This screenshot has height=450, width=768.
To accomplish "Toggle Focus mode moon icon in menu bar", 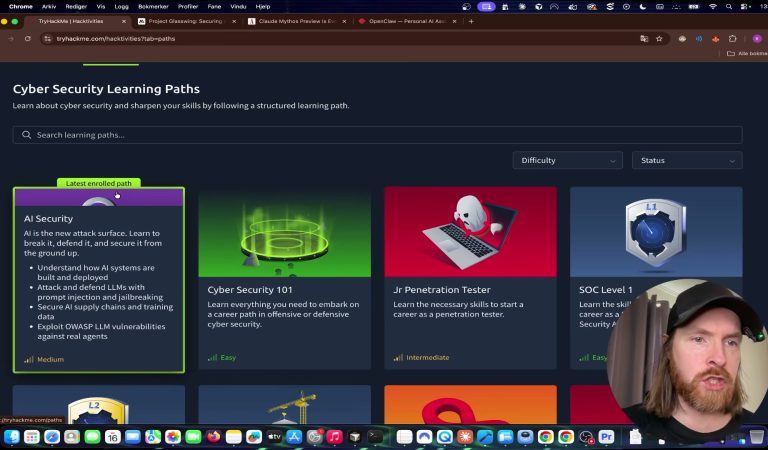I will (643, 6).
